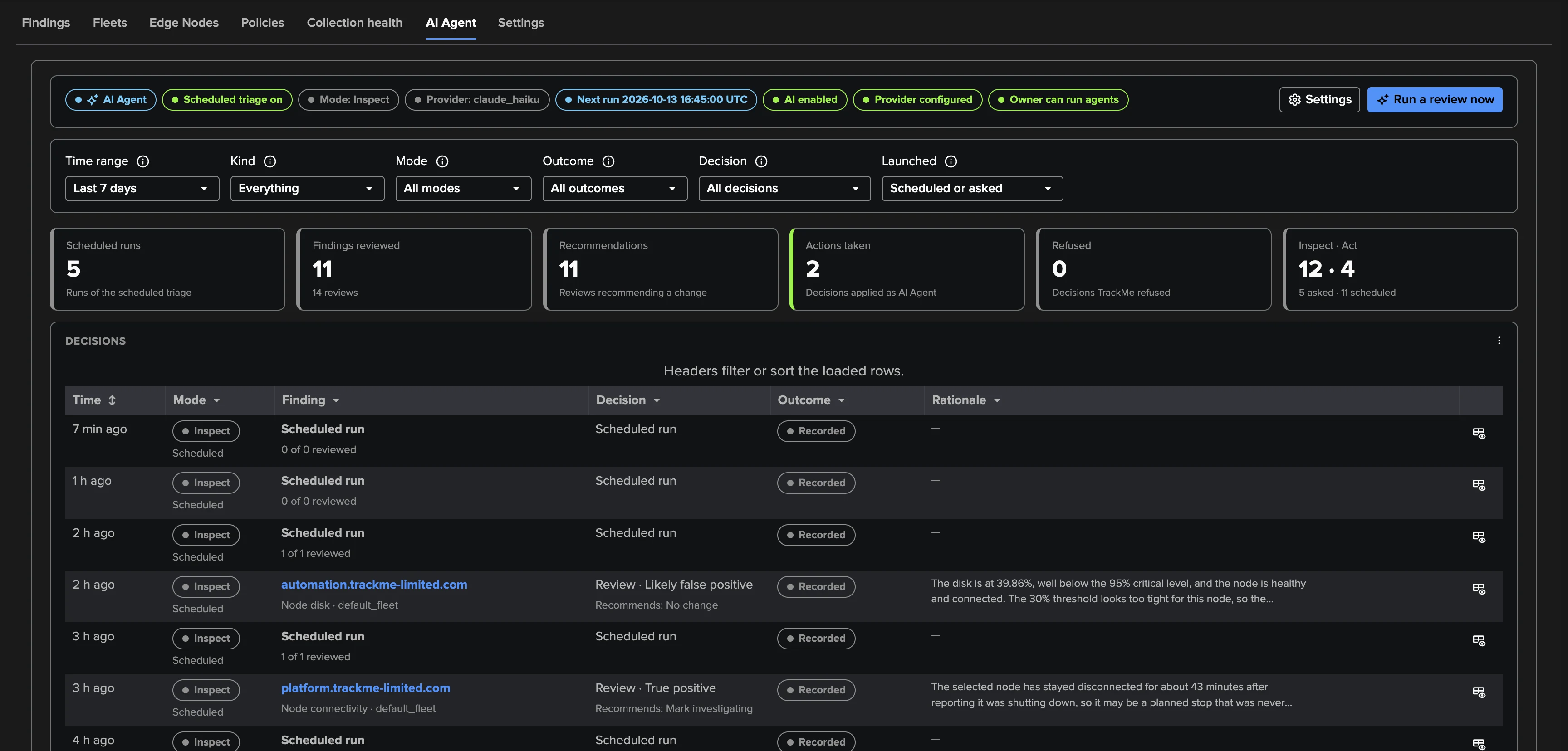1568x751 pixels.
Task: Open automation.trackme-limited.com finding link
Action: (x=374, y=585)
